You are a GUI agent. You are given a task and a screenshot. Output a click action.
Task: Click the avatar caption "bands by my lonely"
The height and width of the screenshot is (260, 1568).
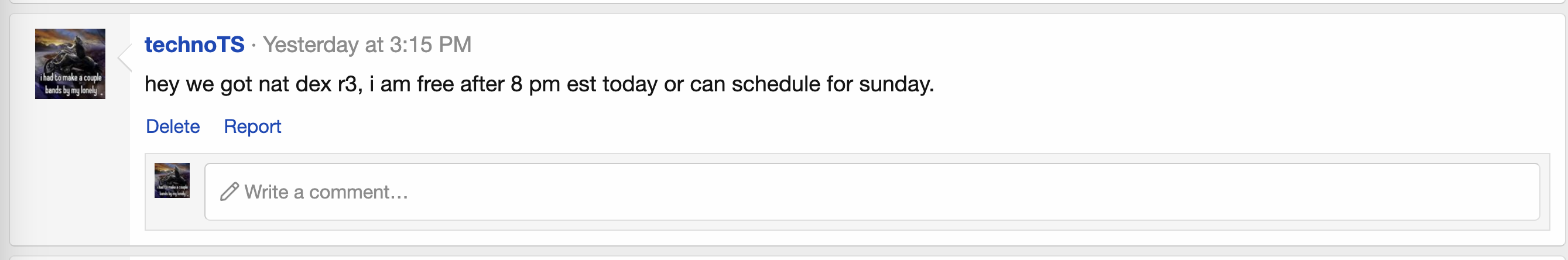coord(71,91)
